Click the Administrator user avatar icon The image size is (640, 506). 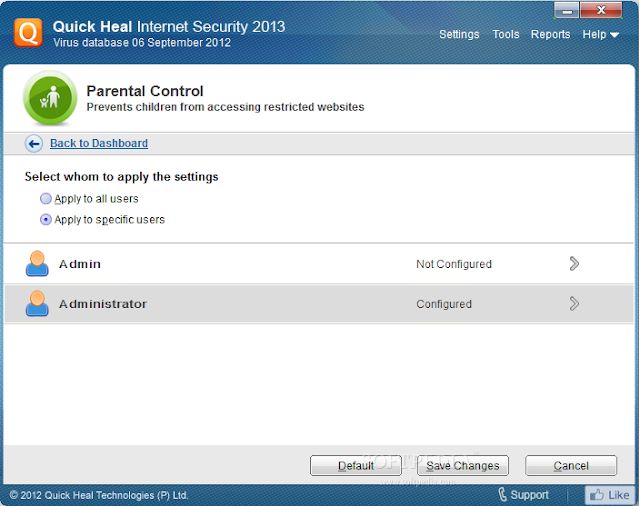pyautogui.click(x=37, y=304)
